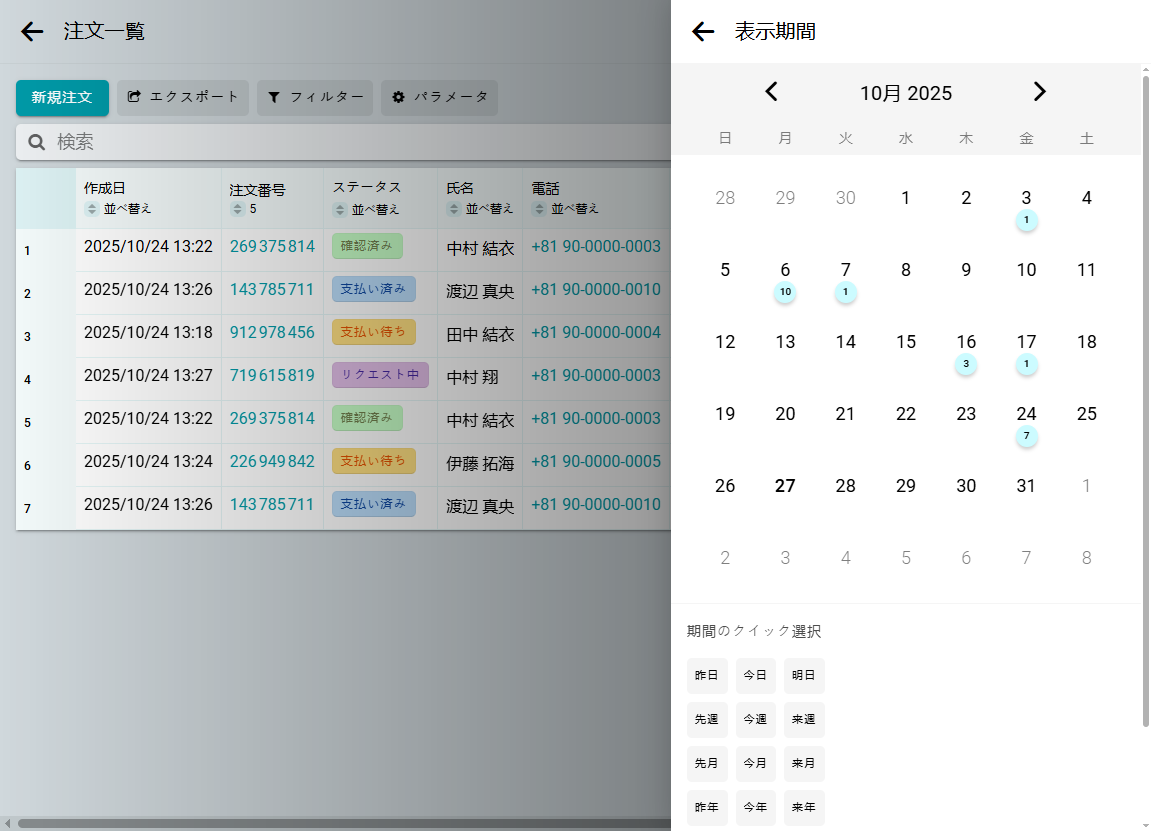The width and height of the screenshot is (1151, 831).
Task: Open the パラメータ settings
Action: point(439,97)
